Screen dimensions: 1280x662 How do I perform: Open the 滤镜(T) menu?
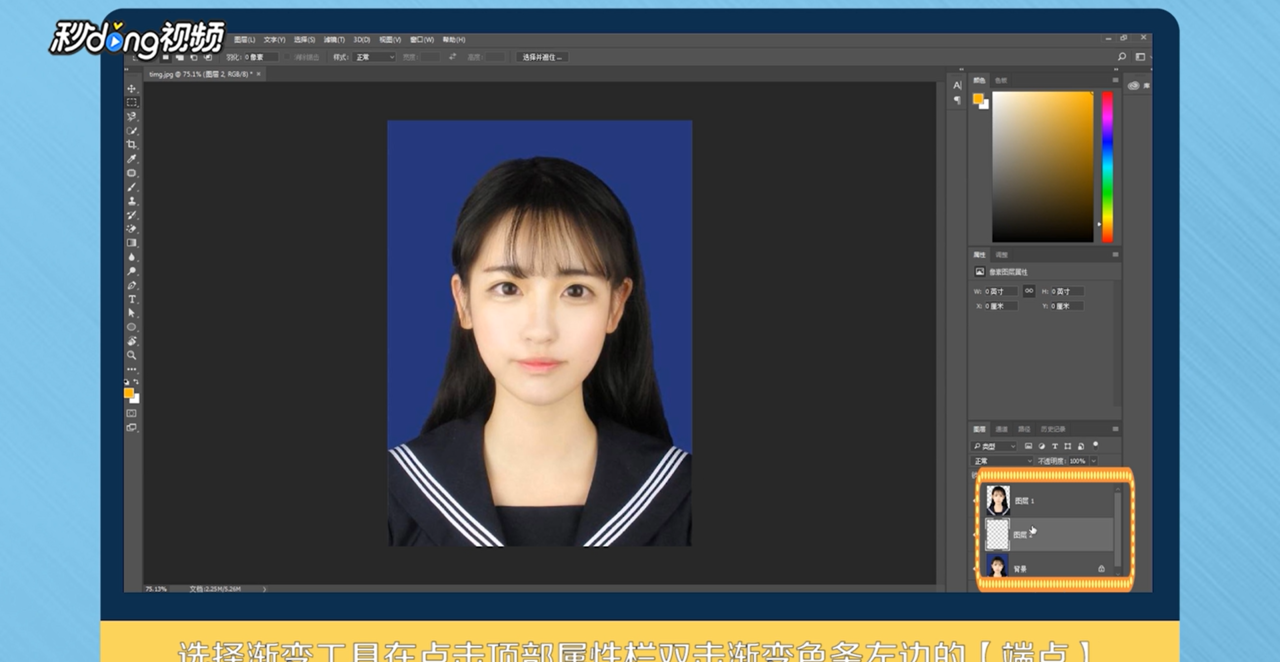click(335, 40)
